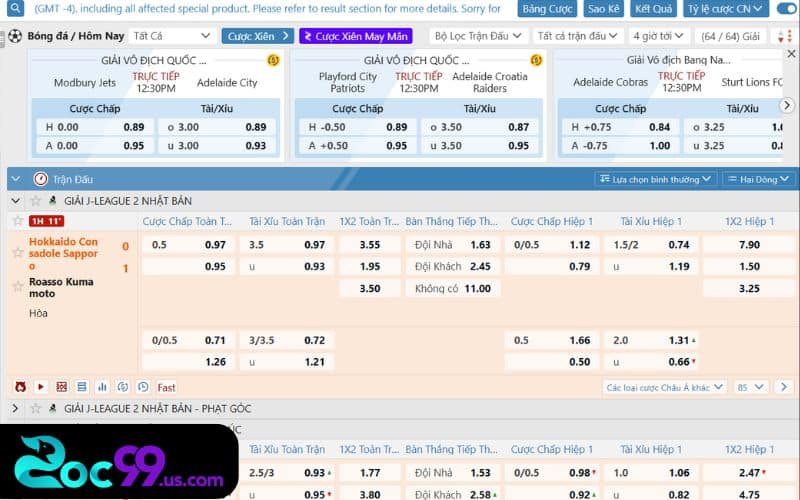800x500 pixels.
Task: Click the clock icon beside Trận Đấu
Action: pyautogui.click(x=40, y=179)
